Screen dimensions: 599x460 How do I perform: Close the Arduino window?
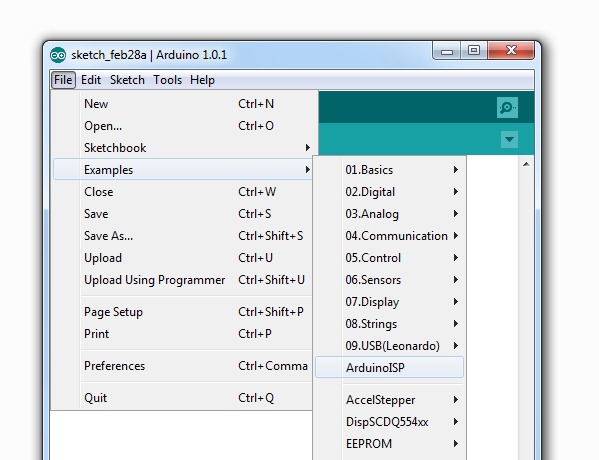tap(511, 51)
